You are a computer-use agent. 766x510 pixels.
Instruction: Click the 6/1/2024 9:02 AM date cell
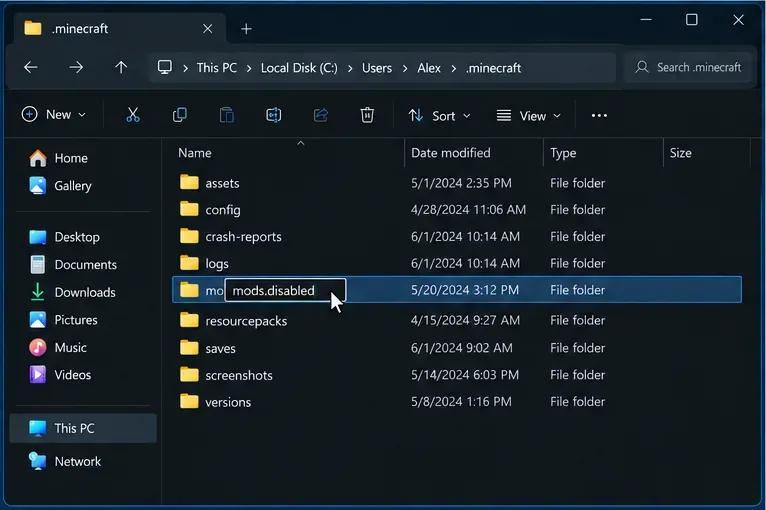tap(462, 348)
